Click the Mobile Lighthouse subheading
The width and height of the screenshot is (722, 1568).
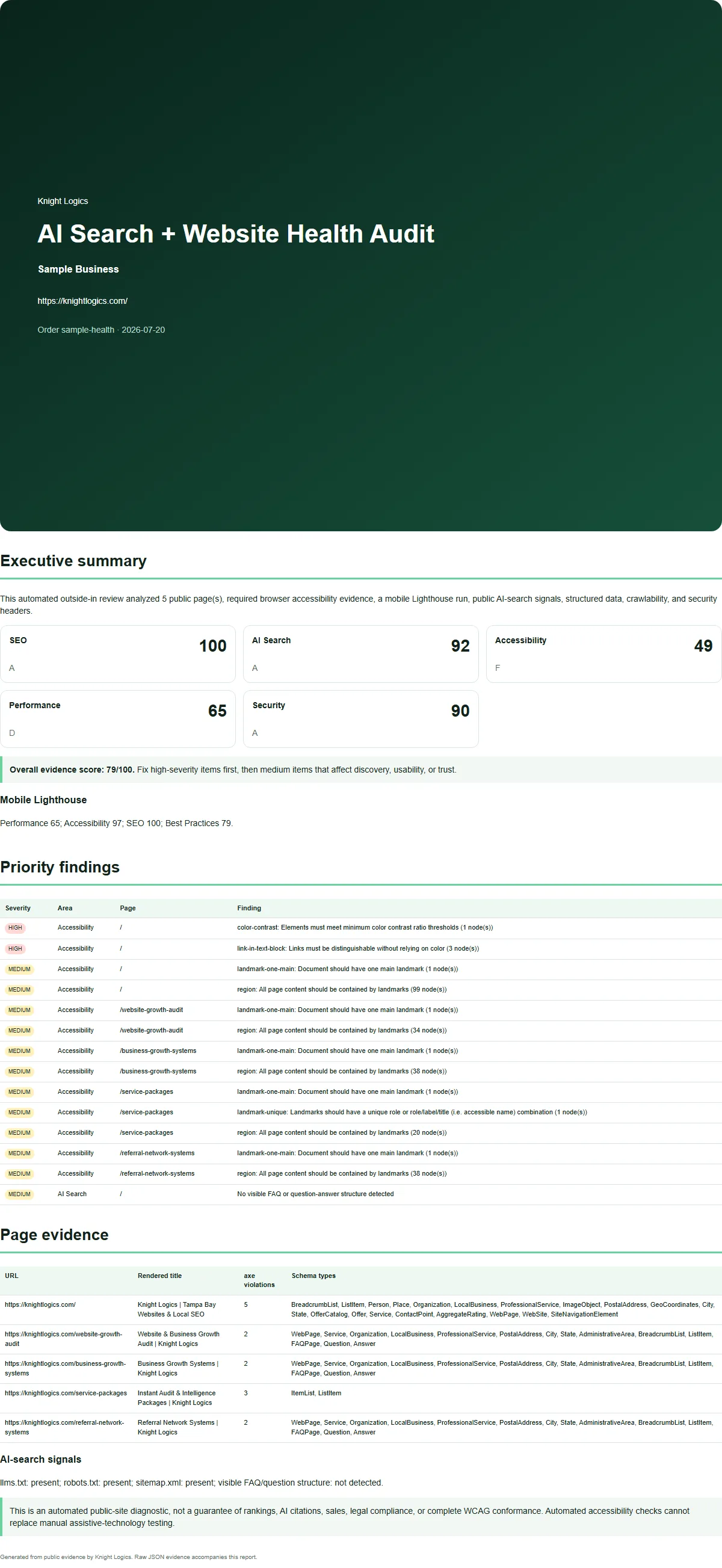(43, 800)
